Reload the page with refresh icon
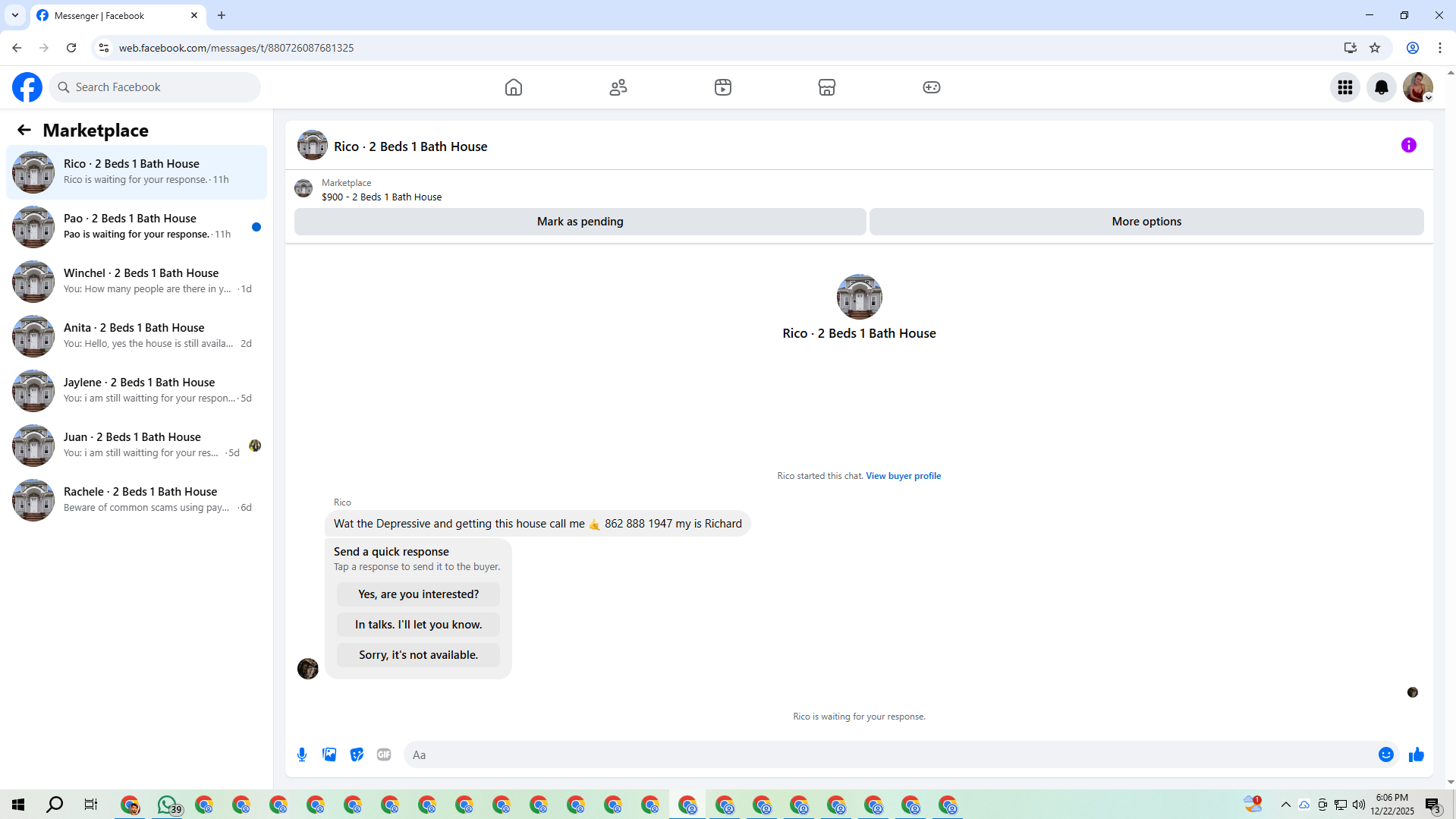Screen dimensions: 1456x819 [71, 48]
